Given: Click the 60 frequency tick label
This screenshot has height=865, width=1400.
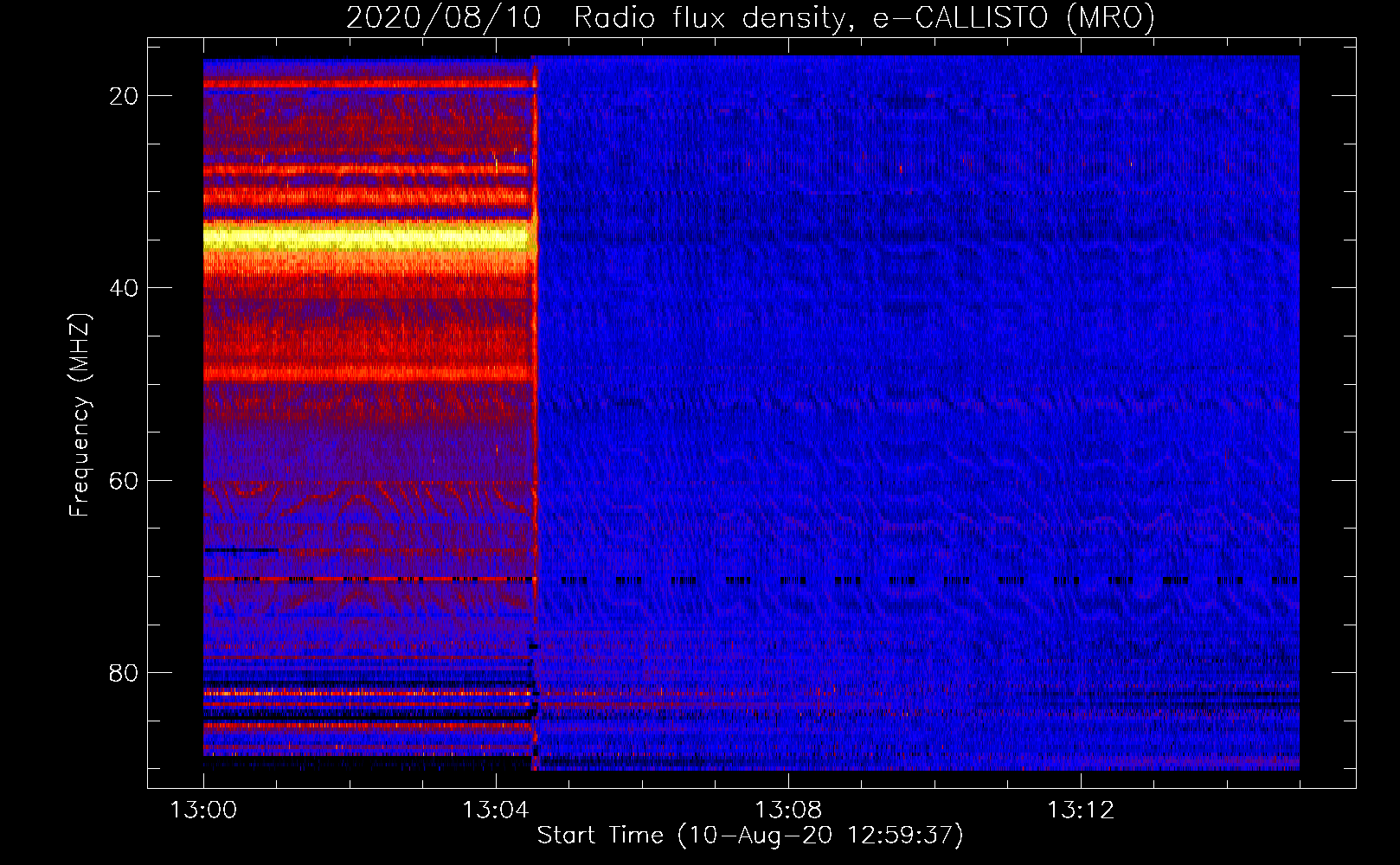Looking at the screenshot, I should (x=125, y=480).
